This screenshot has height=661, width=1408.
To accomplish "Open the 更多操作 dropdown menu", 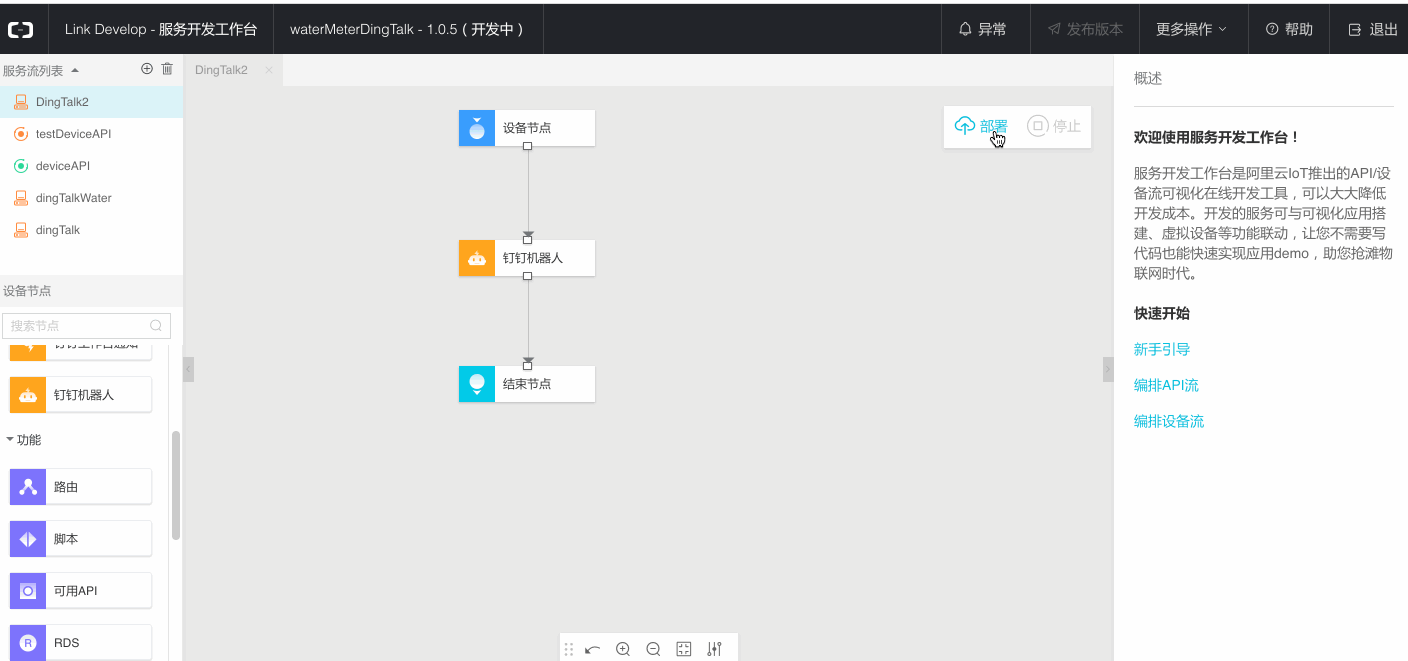I will pos(1192,30).
